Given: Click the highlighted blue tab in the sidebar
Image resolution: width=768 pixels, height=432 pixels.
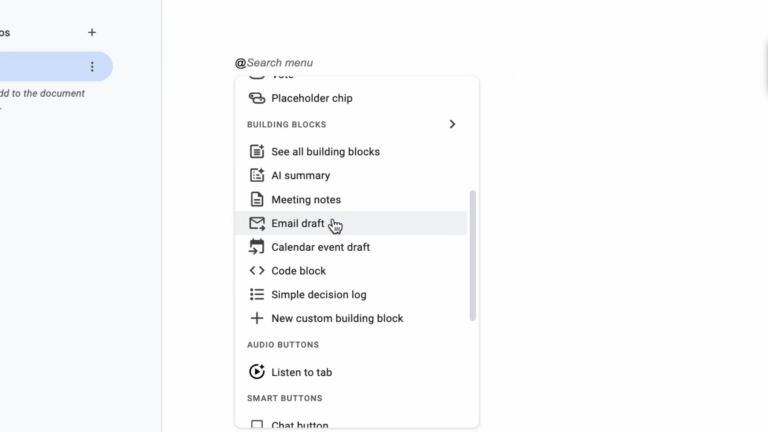Looking at the screenshot, I should (x=40, y=67).
